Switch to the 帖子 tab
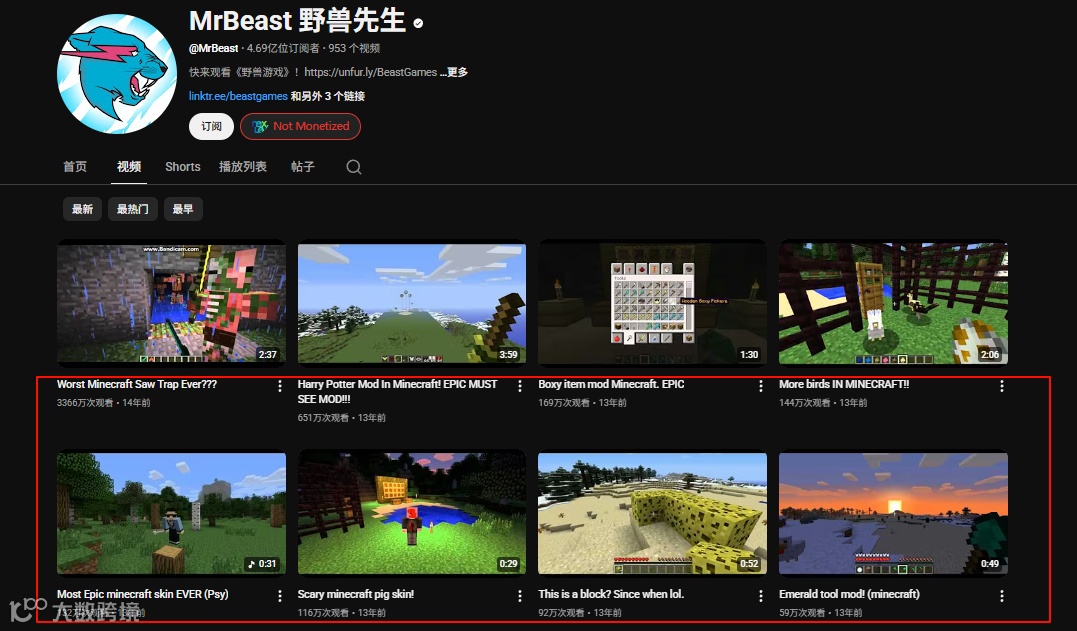 point(302,167)
